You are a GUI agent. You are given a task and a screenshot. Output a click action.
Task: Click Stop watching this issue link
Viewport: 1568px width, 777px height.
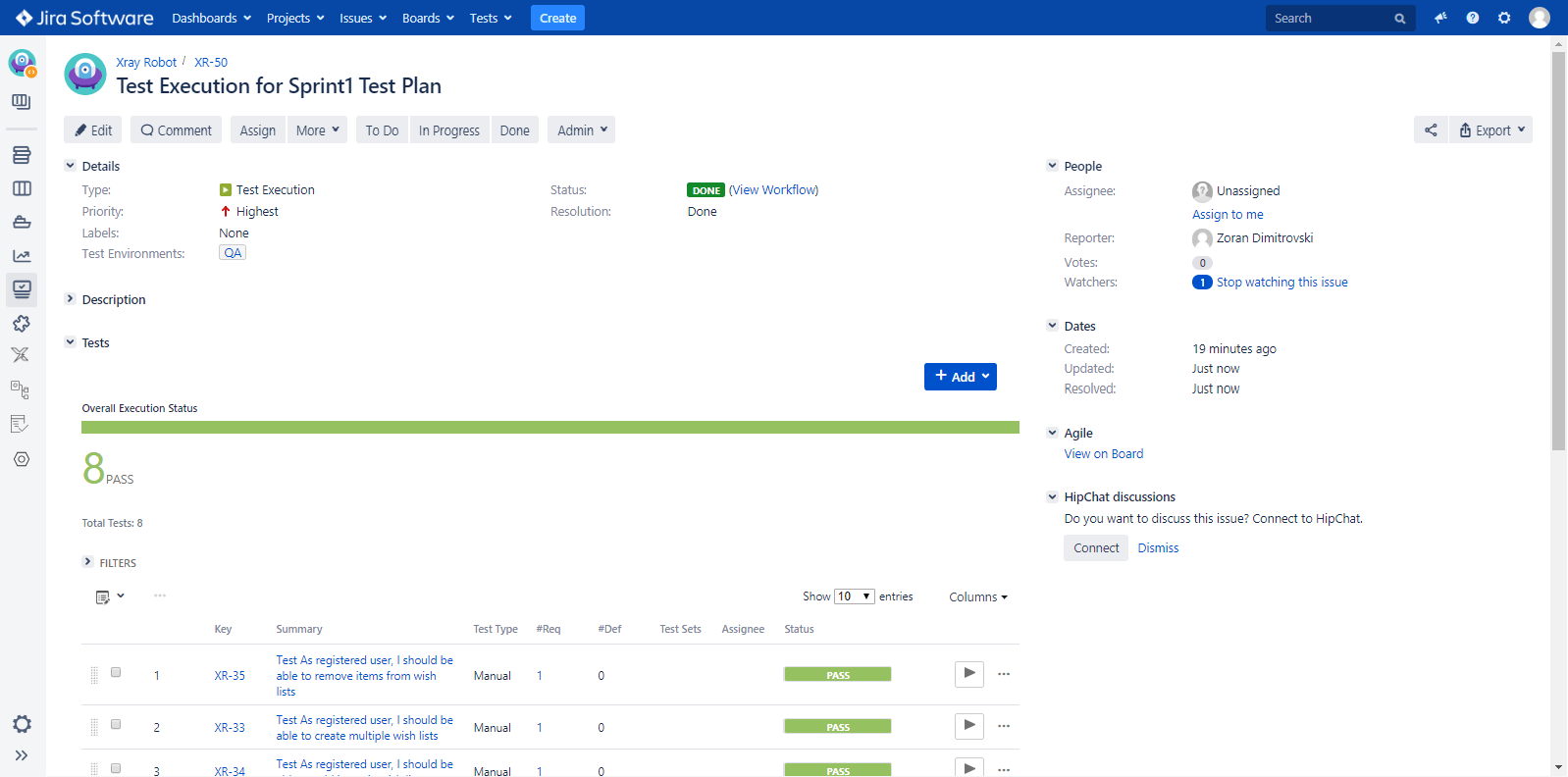pyautogui.click(x=1281, y=282)
